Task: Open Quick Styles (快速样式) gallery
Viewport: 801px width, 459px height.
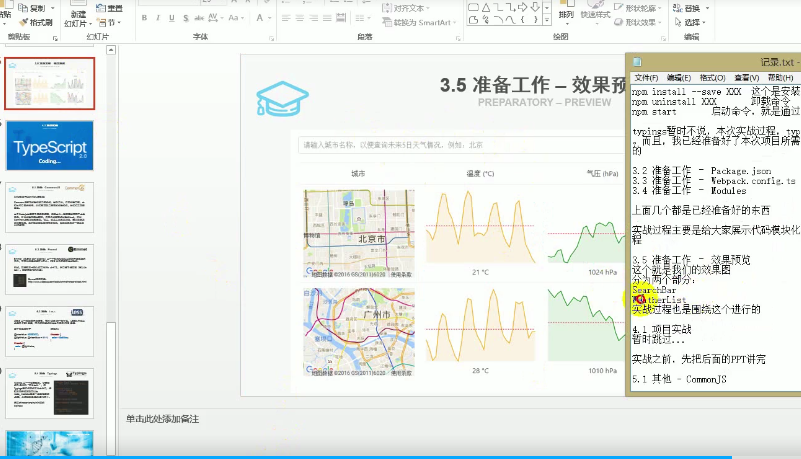Action: tap(595, 12)
